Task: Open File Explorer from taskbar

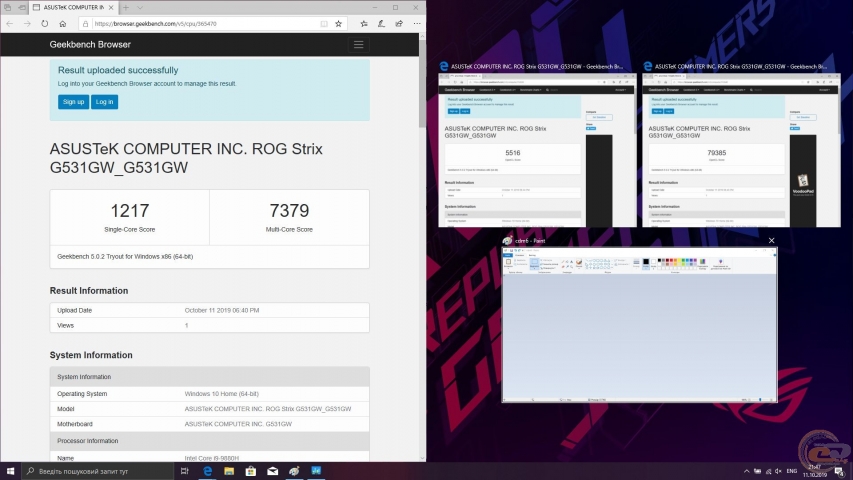Action: 229,471
